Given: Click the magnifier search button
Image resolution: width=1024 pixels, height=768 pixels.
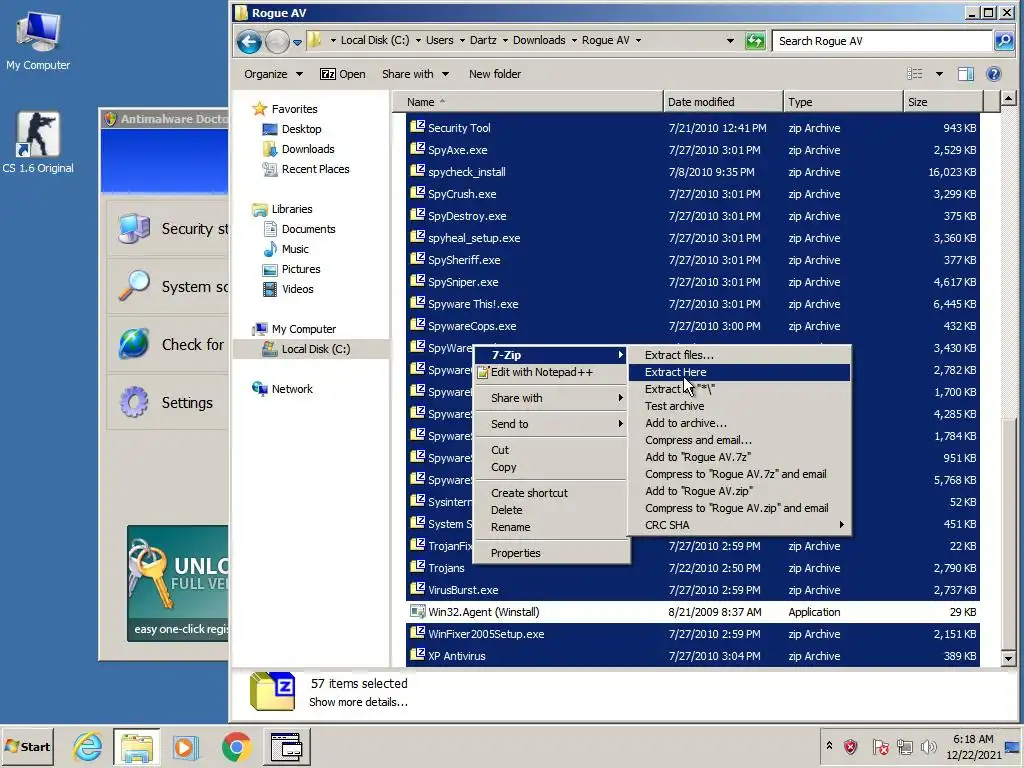Looking at the screenshot, I should tap(1003, 41).
